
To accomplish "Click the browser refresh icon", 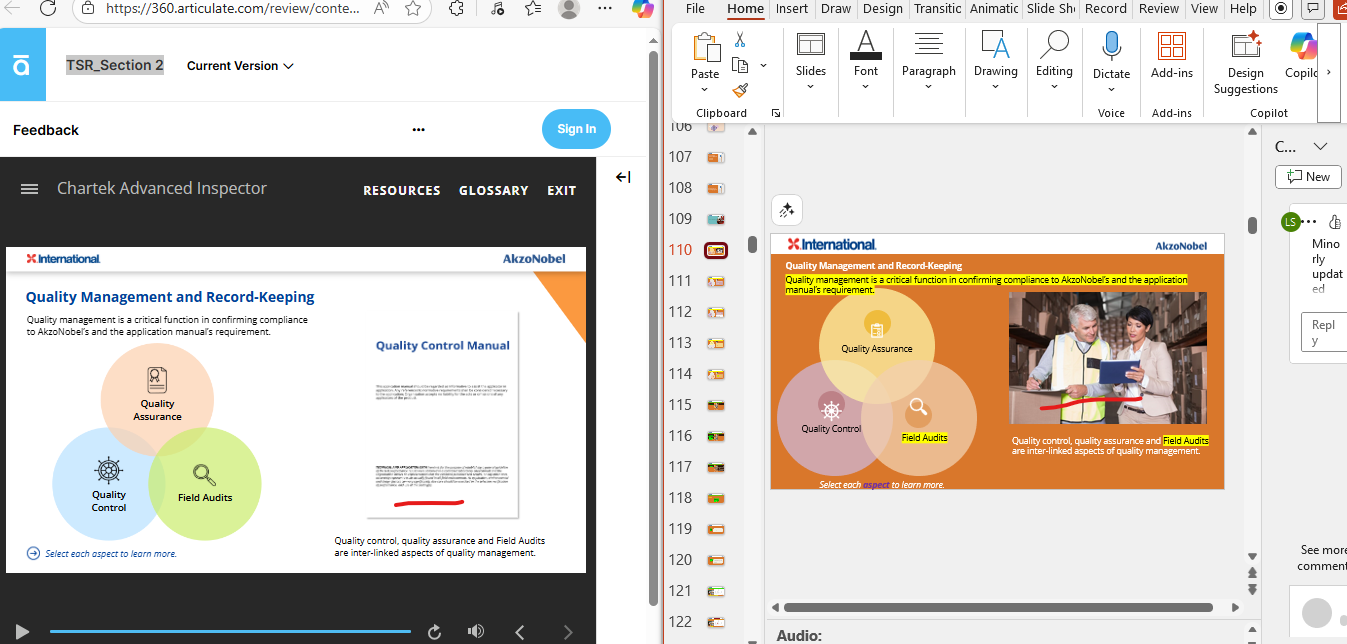I will [47, 8].
